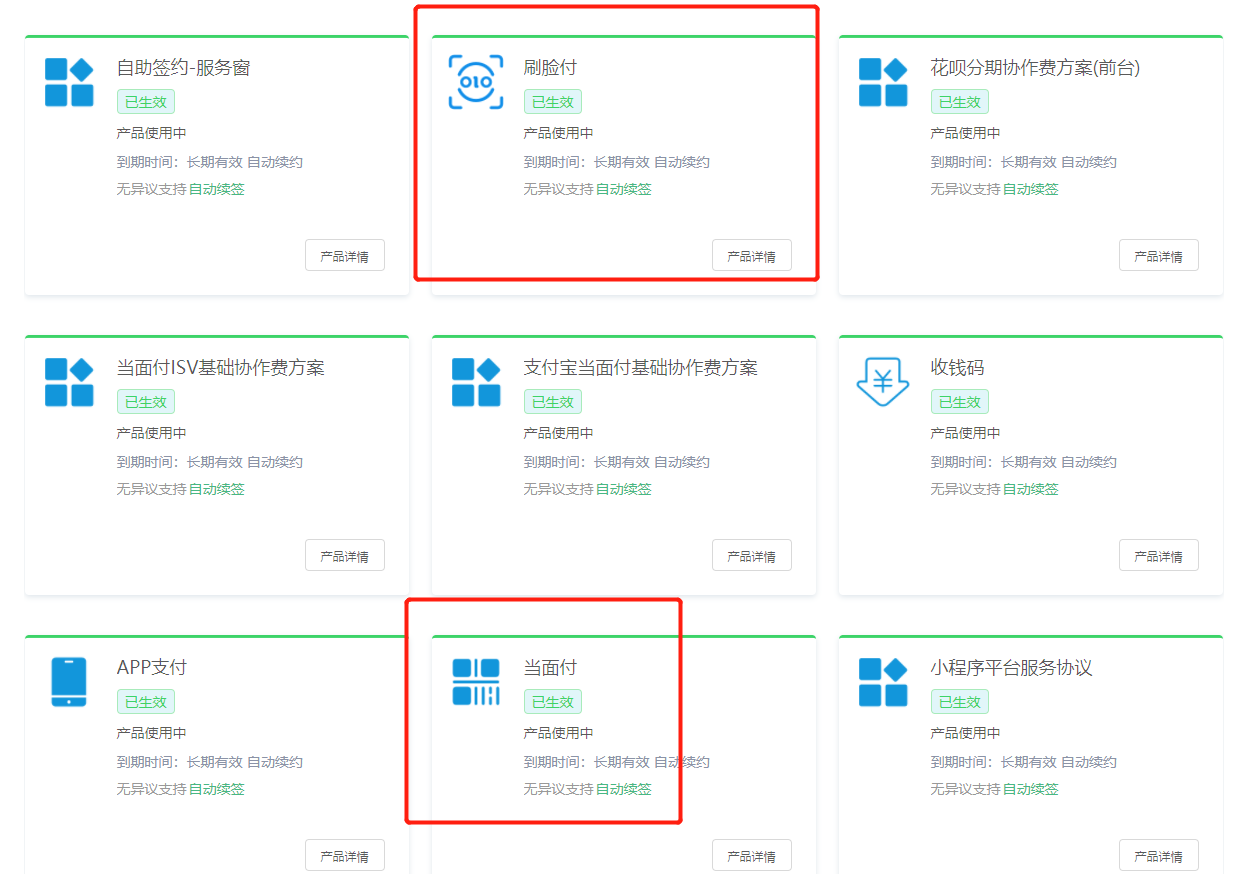
Task: Click the 当面付ISV基础协作费方案 product icon
Action: pos(69,382)
